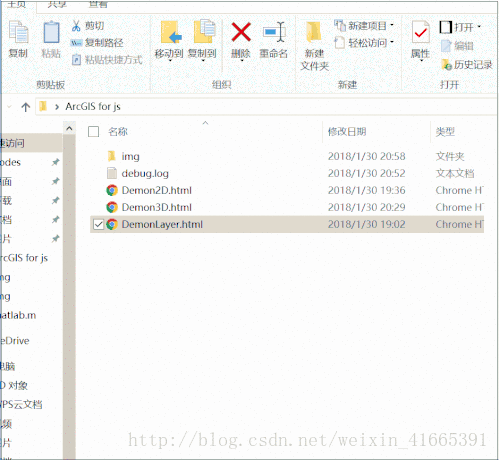Click Chrome icon of DemonLayer.html
Screen dimensions: 499x460
tap(112, 224)
